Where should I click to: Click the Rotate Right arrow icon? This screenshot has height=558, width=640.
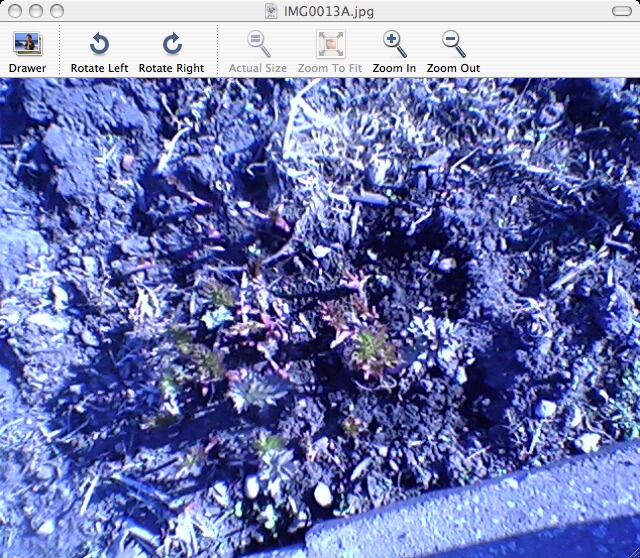coord(171,44)
